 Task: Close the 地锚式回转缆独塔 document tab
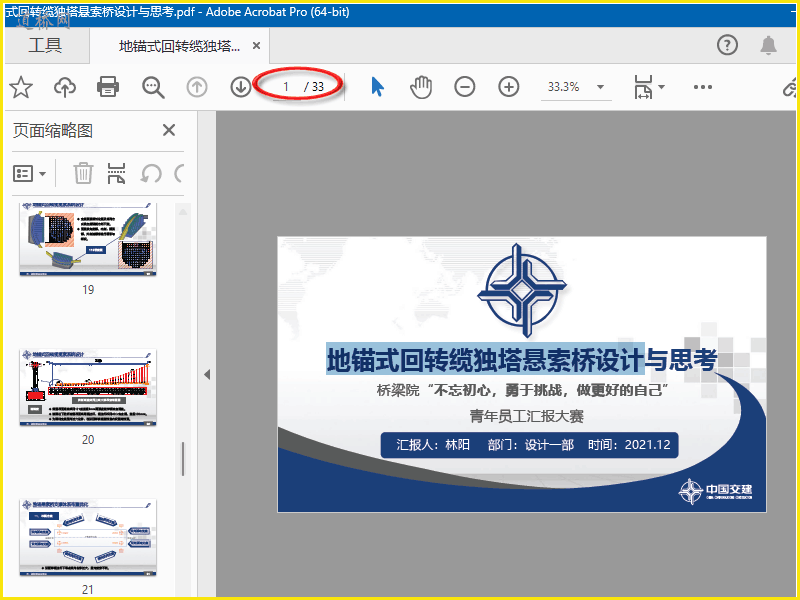pyautogui.click(x=257, y=46)
